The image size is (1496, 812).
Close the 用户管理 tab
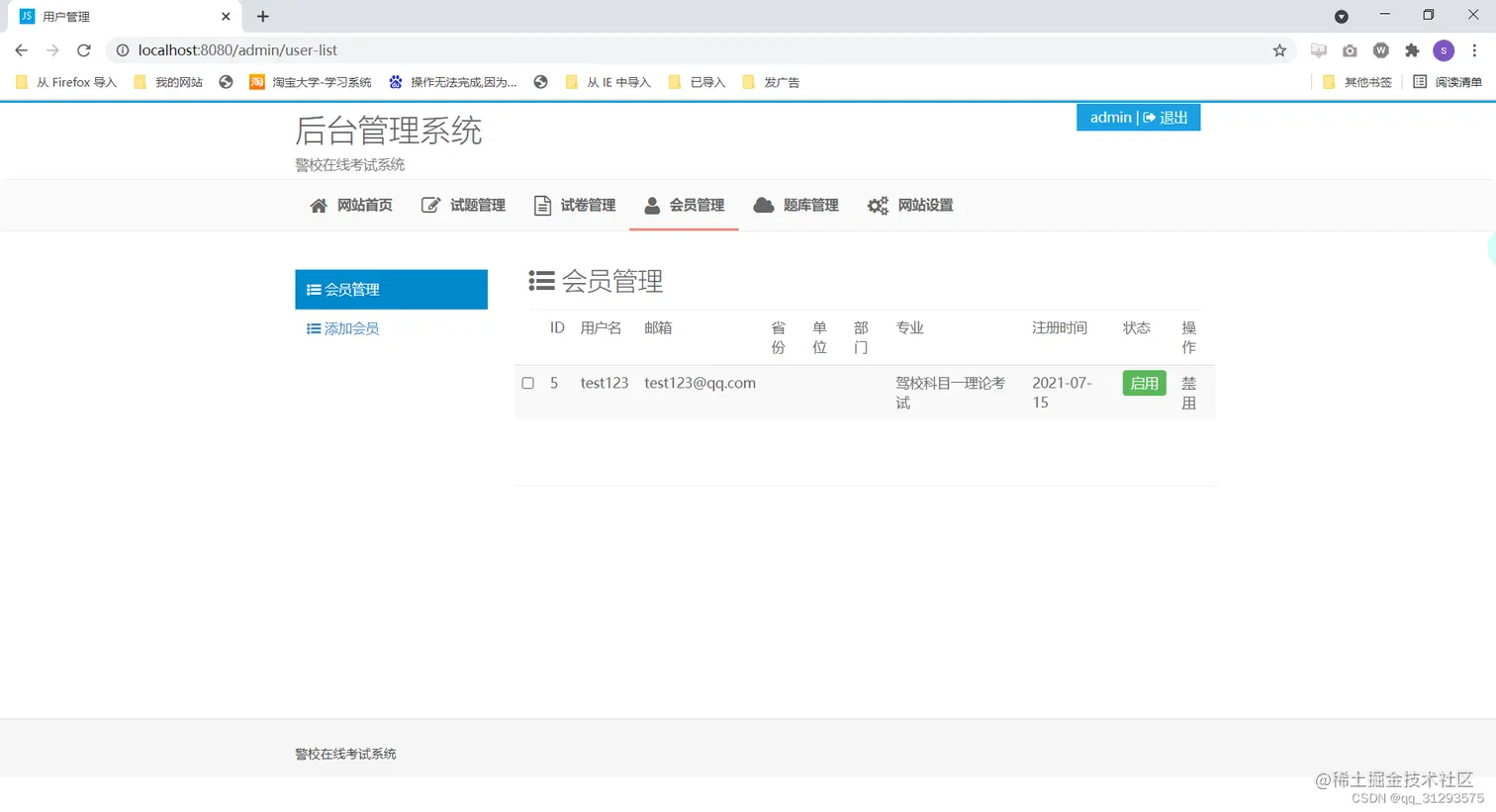pos(226,16)
